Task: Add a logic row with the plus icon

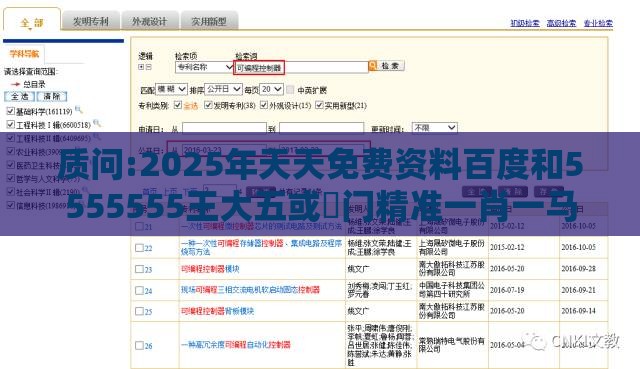Action: click(141, 67)
